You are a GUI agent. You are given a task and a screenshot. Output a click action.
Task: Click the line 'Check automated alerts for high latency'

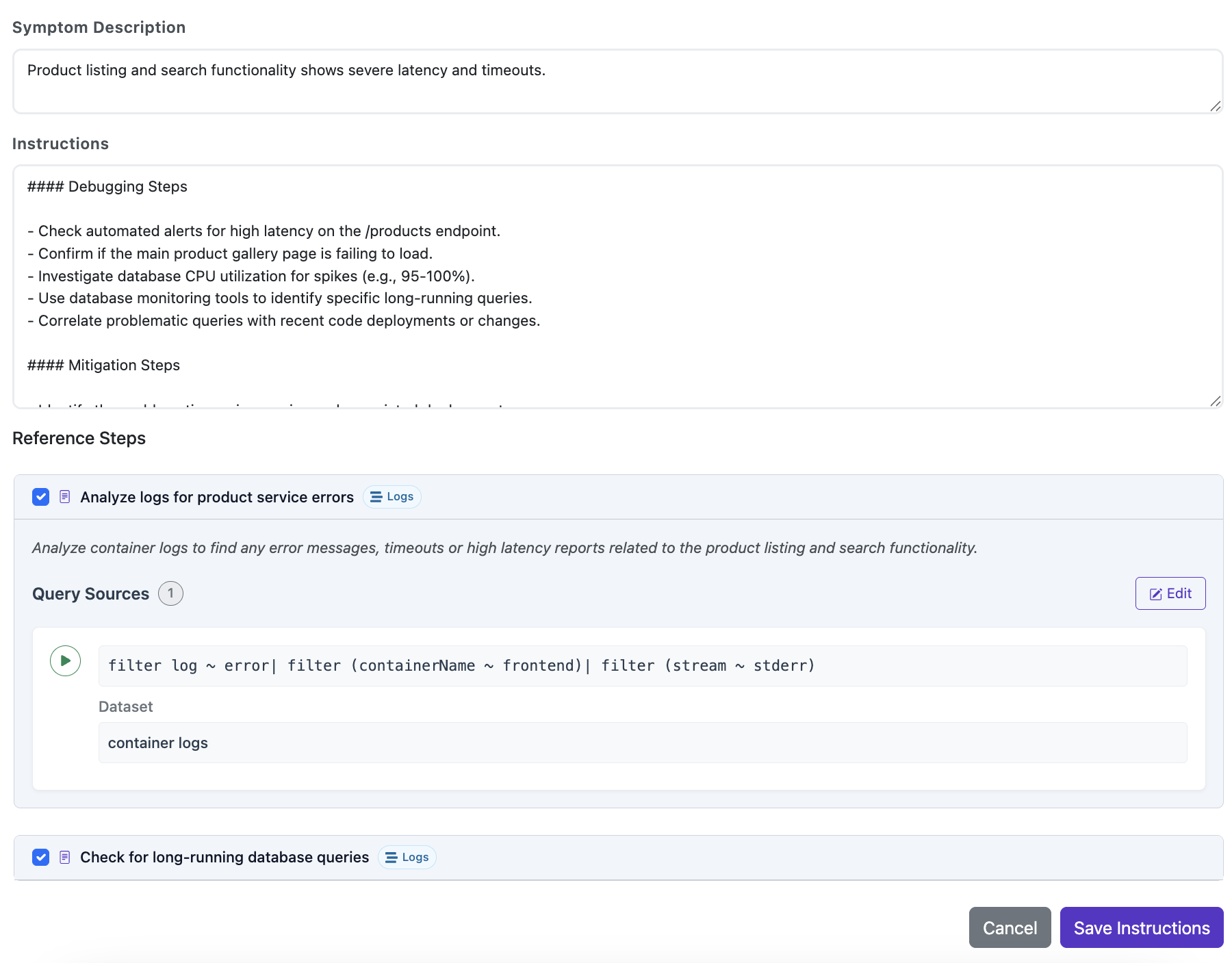point(264,231)
